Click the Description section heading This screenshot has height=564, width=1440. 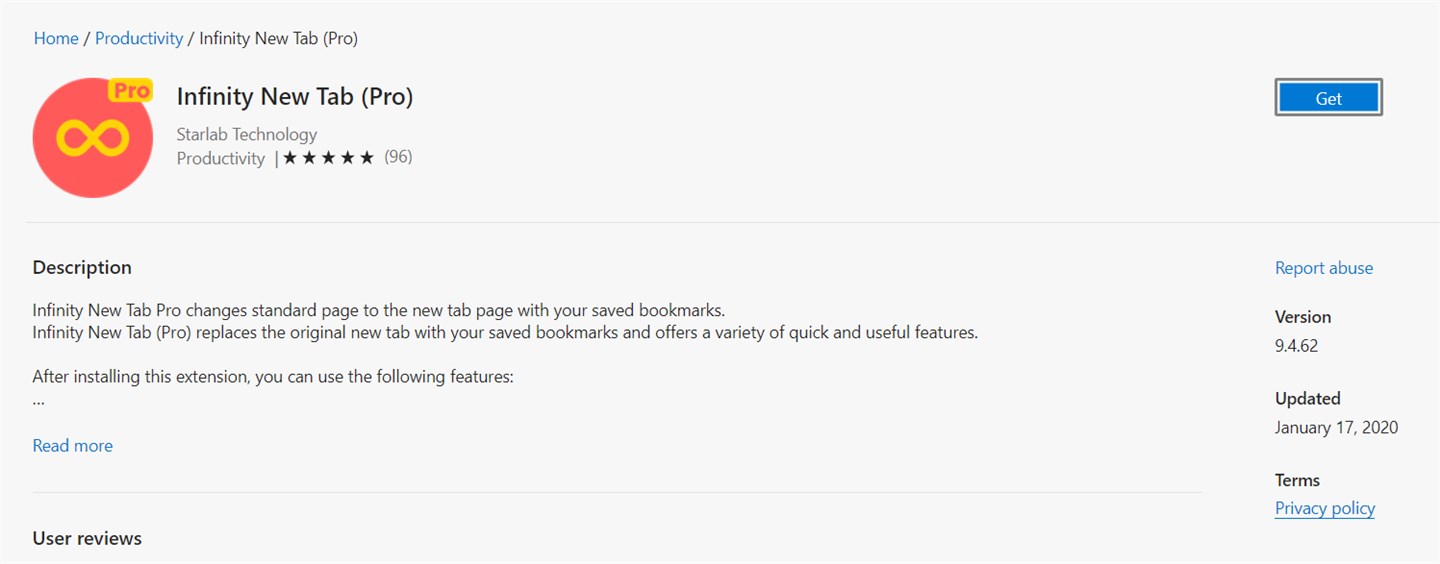click(x=82, y=268)
